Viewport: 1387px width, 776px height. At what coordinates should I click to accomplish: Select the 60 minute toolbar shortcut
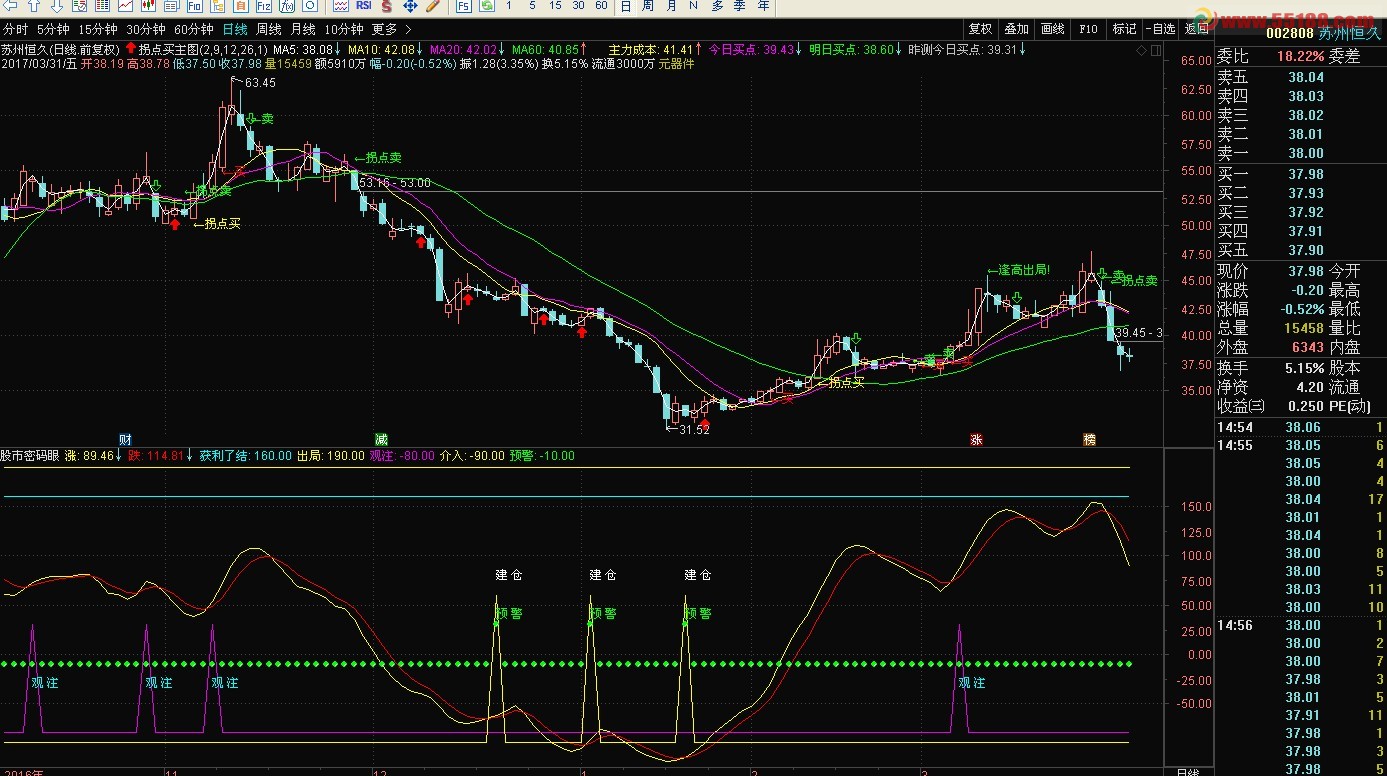click(601, 6)
